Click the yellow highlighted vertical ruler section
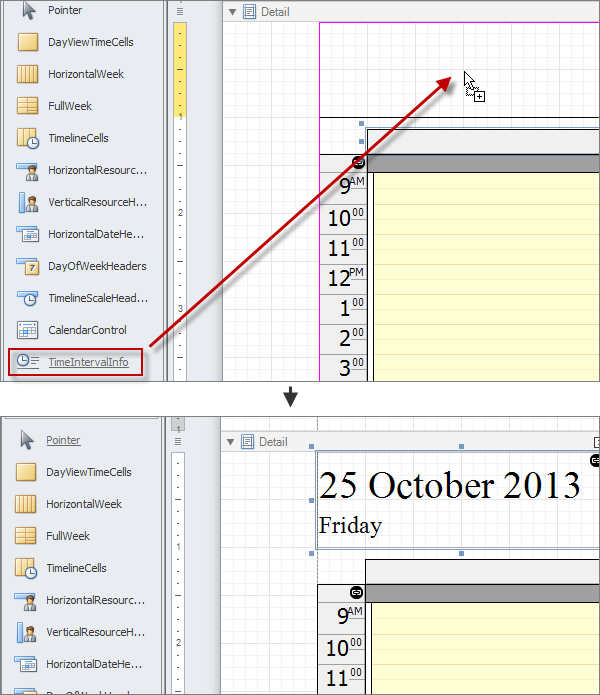 click(180, 68)
